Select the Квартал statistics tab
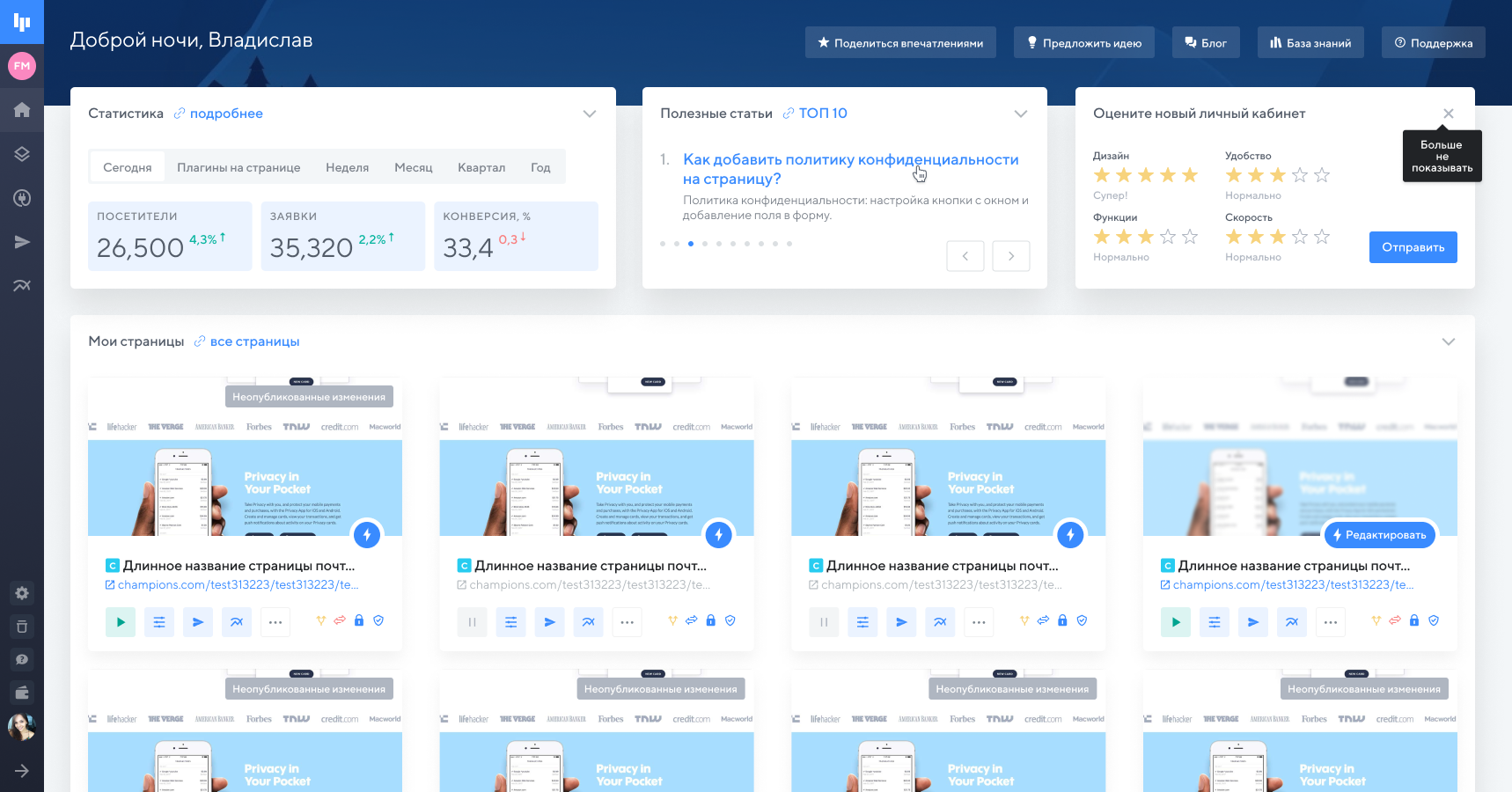Screen dimensions: 1512x792 481,167
